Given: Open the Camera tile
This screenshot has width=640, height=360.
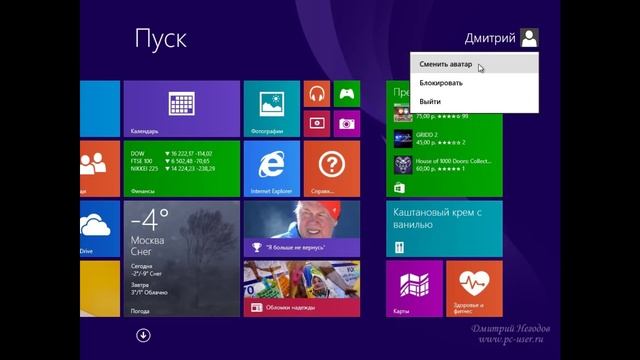Looking at the screenshot, I should point(347,124).
